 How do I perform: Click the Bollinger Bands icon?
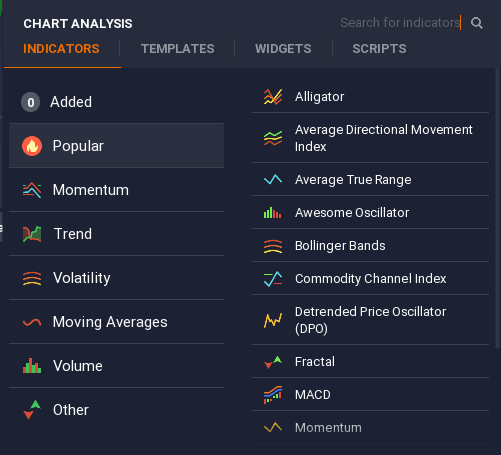click(273, 246)
